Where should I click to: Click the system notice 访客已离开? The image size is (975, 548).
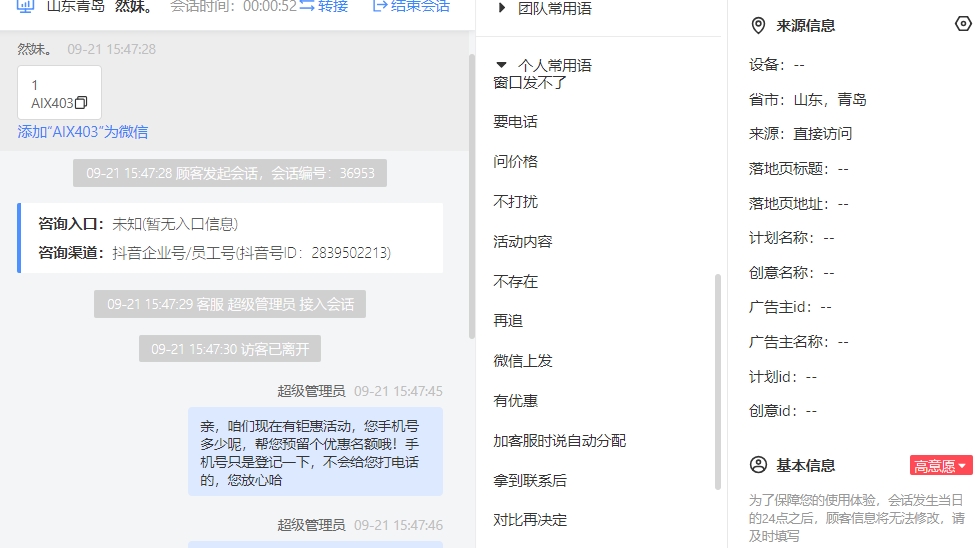229,349
